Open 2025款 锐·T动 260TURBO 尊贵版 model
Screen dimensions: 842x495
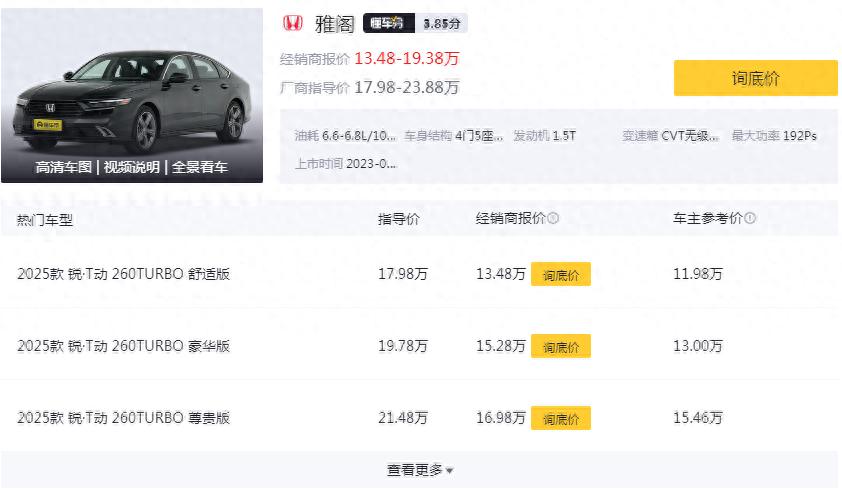coord(123,418)
